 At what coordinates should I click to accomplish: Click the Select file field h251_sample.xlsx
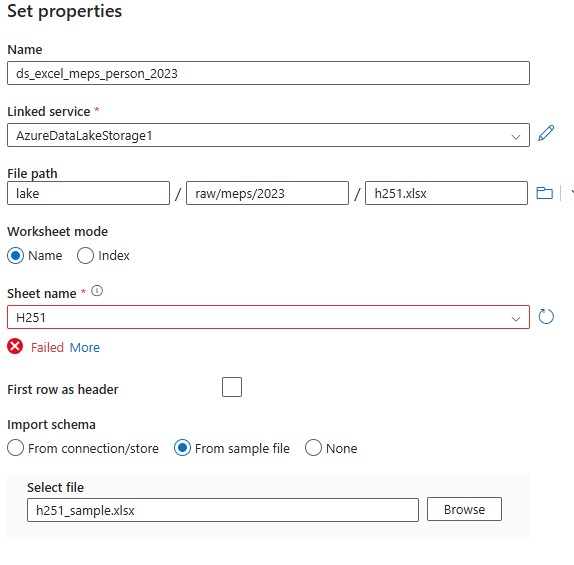223,510
